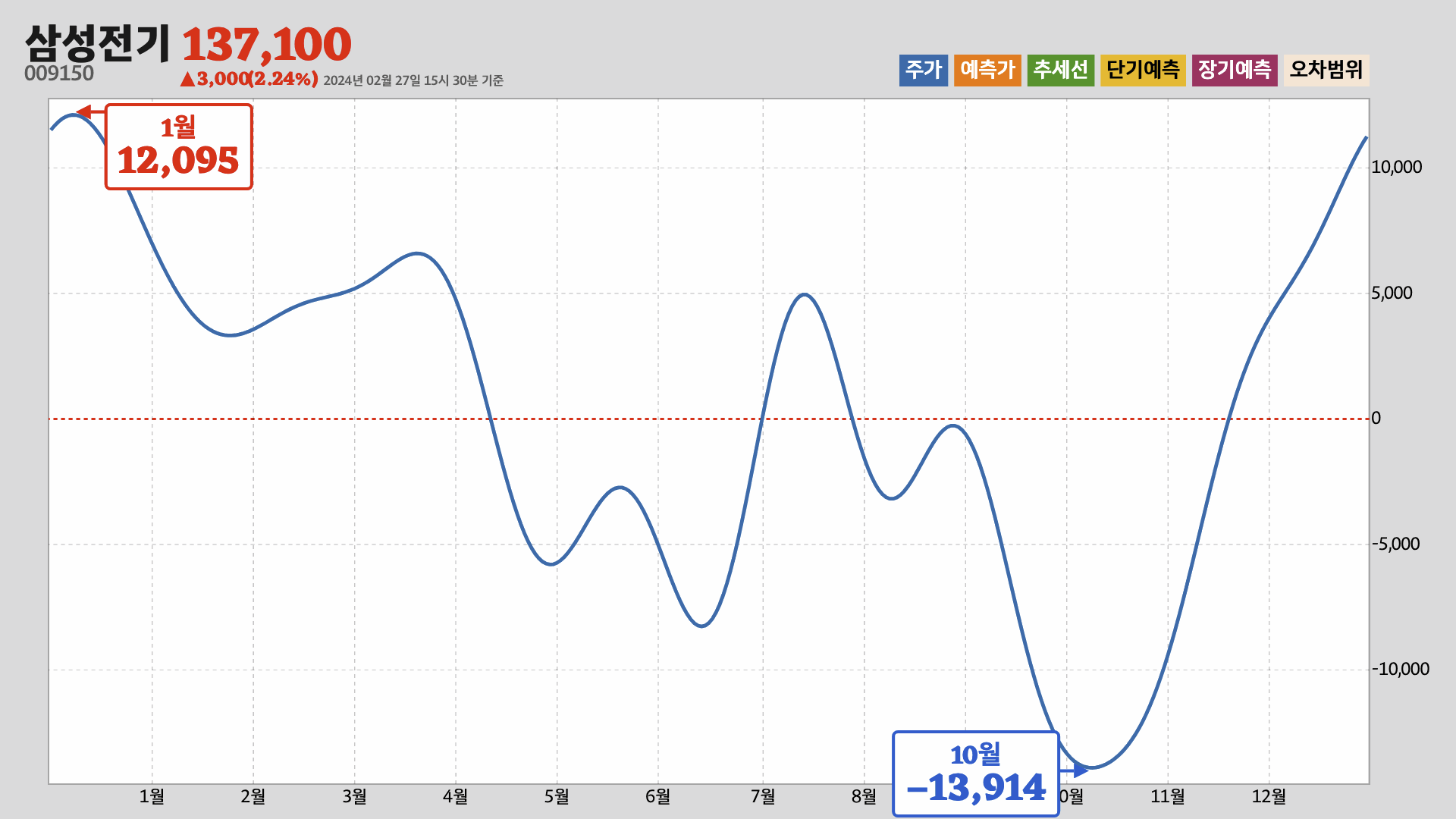This screenshot has width=1456, height=819.
Task: Select the 추세선 legend button
Action: coord(1061,70)
